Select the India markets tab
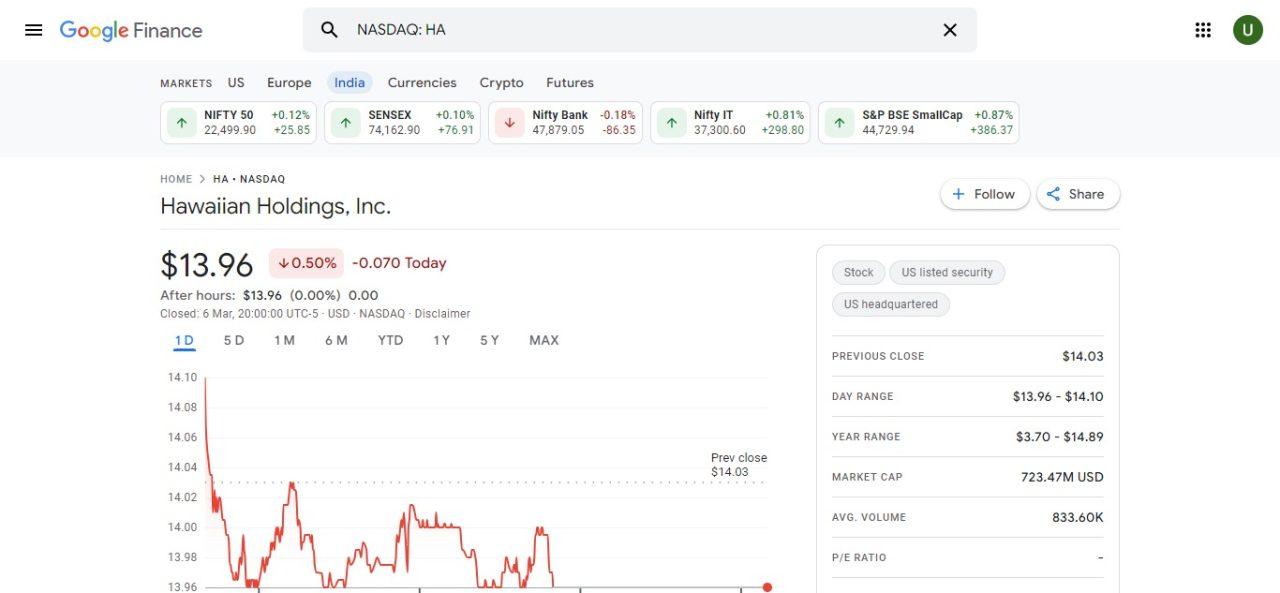 click(x=349, y=83)
